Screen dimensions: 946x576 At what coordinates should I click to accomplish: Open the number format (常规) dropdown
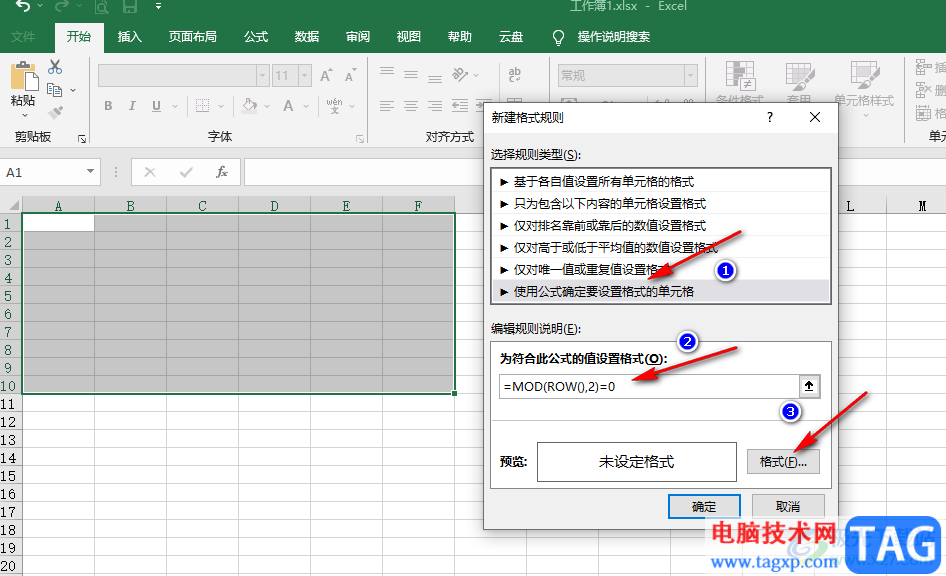coord(691,76)
